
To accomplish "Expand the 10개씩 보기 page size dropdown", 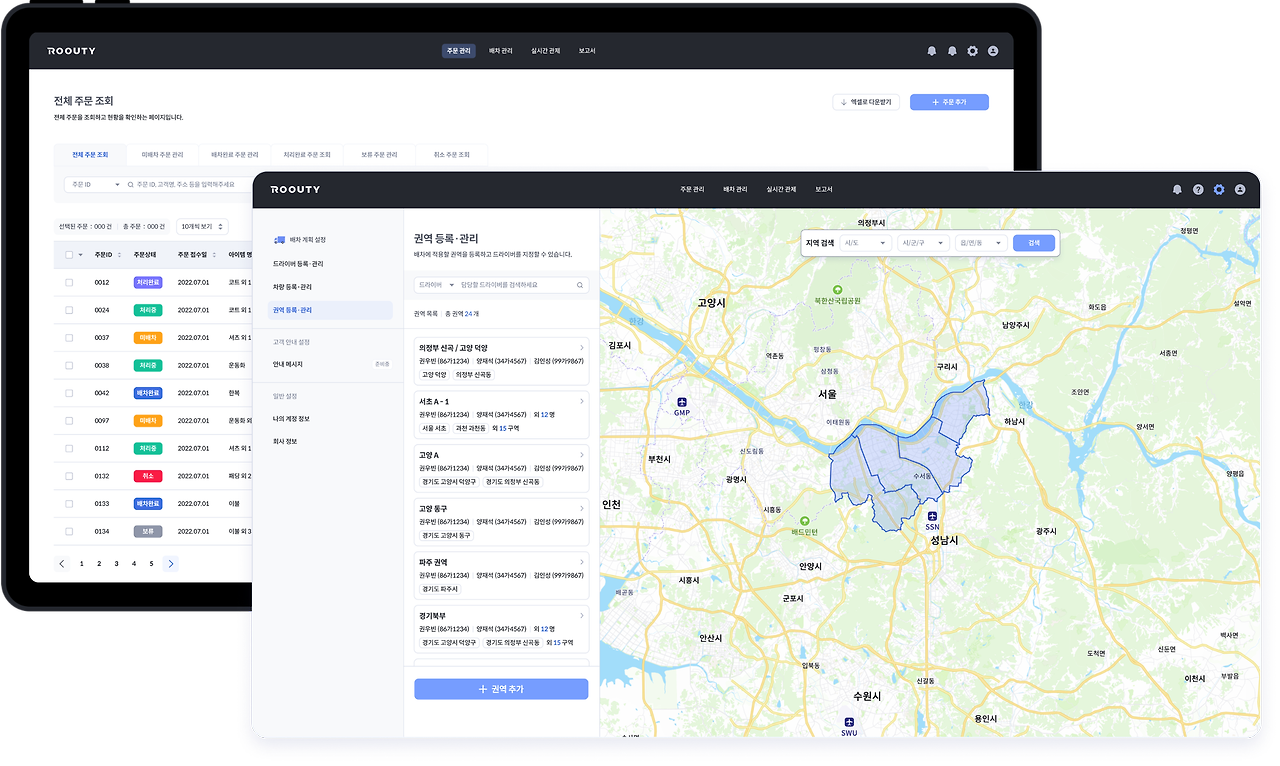I will tap(202, 227).
